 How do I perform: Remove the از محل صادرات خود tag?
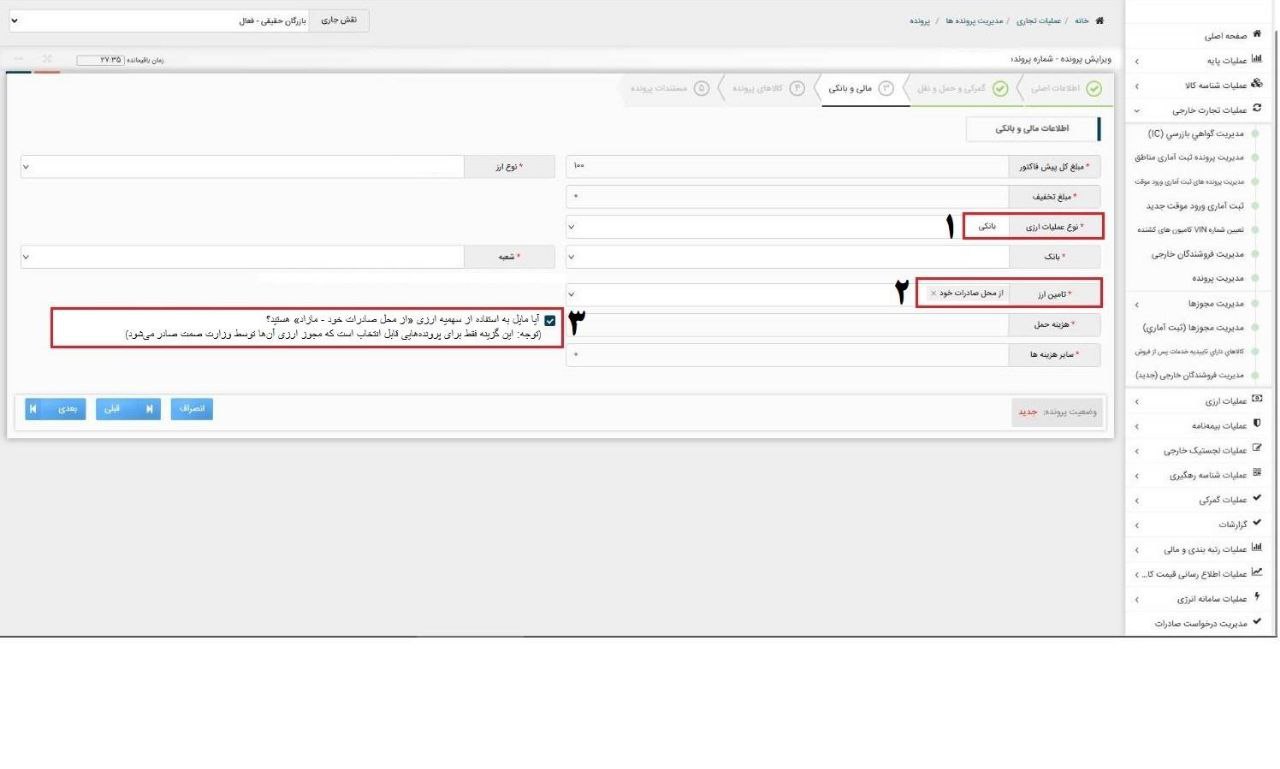[934, 293]
